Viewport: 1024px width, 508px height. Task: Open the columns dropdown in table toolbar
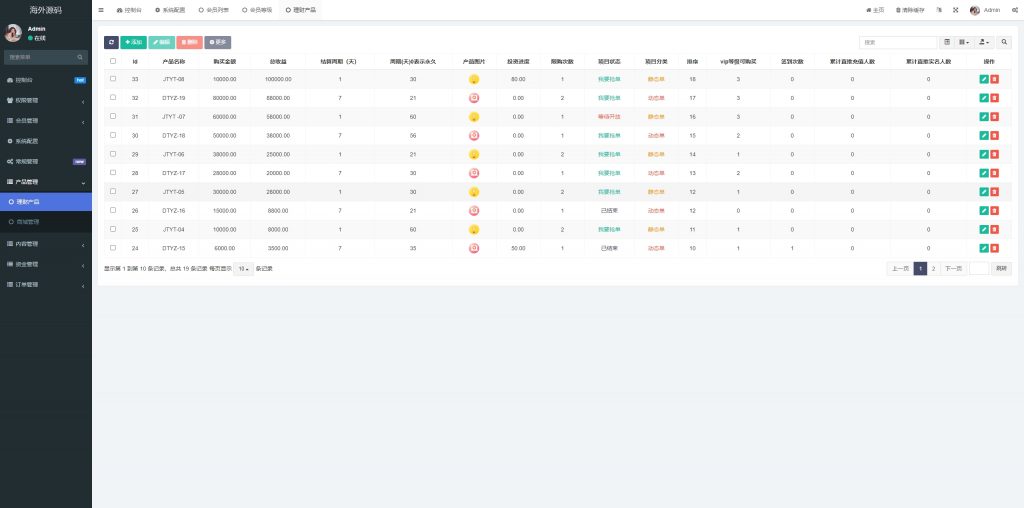point(963,42)
